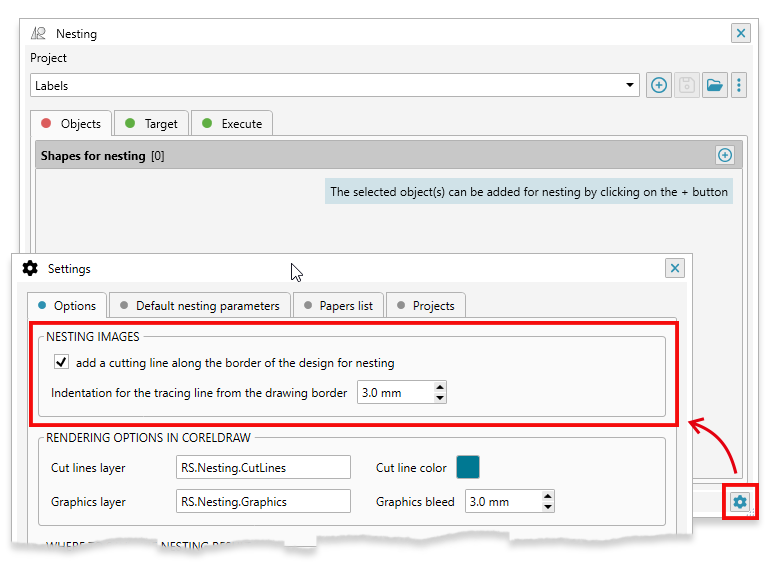Increase indentation for tracing line value

point(440,387)
